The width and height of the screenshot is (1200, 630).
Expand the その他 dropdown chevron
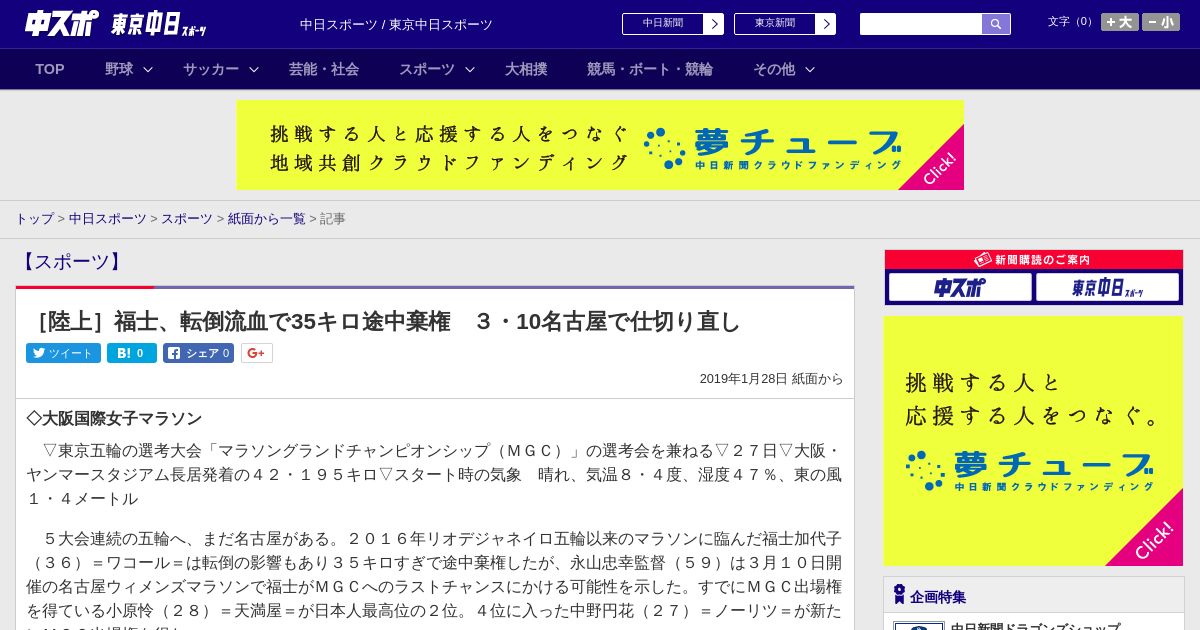pyautogui.click(x=810, y=69)
